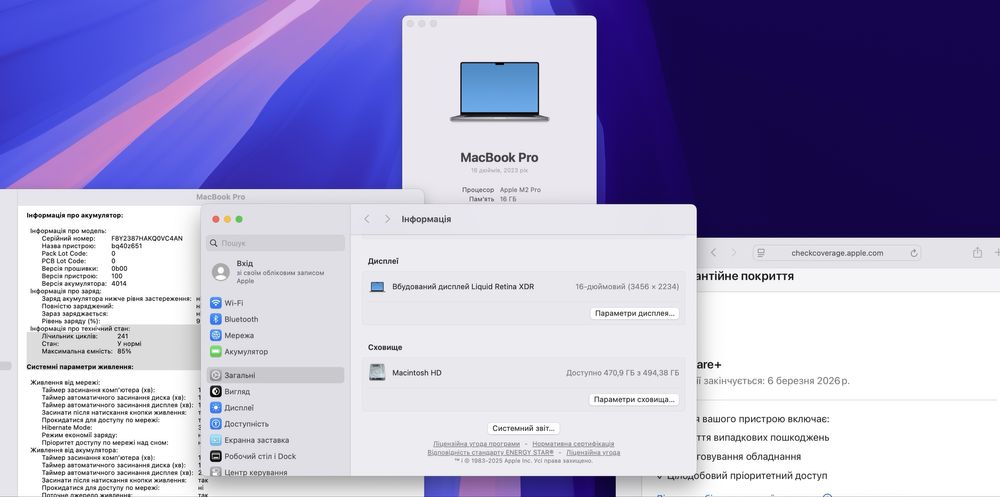Select the Робочий стіл і Dock item
The image size is (1000, 497).
point(276,456)
